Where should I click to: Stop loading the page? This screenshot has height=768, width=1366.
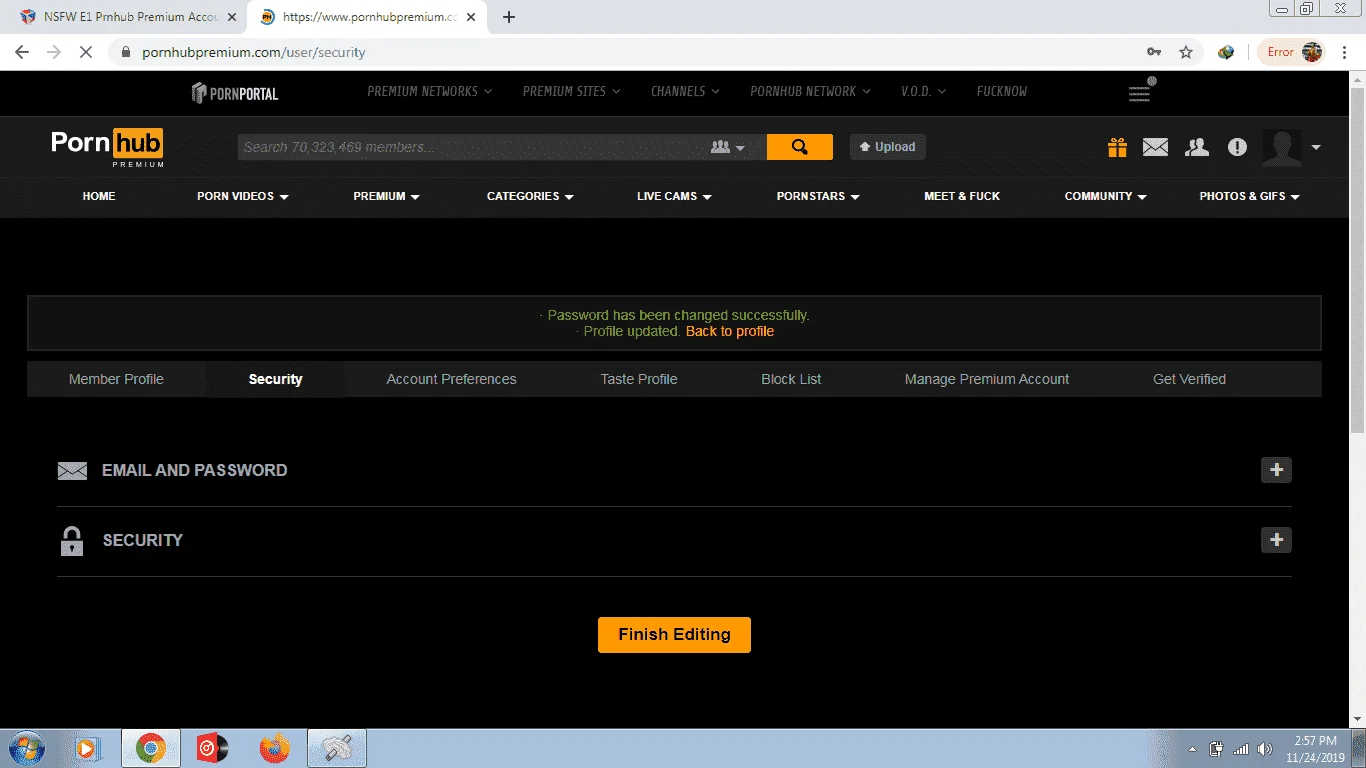[86, 52]
